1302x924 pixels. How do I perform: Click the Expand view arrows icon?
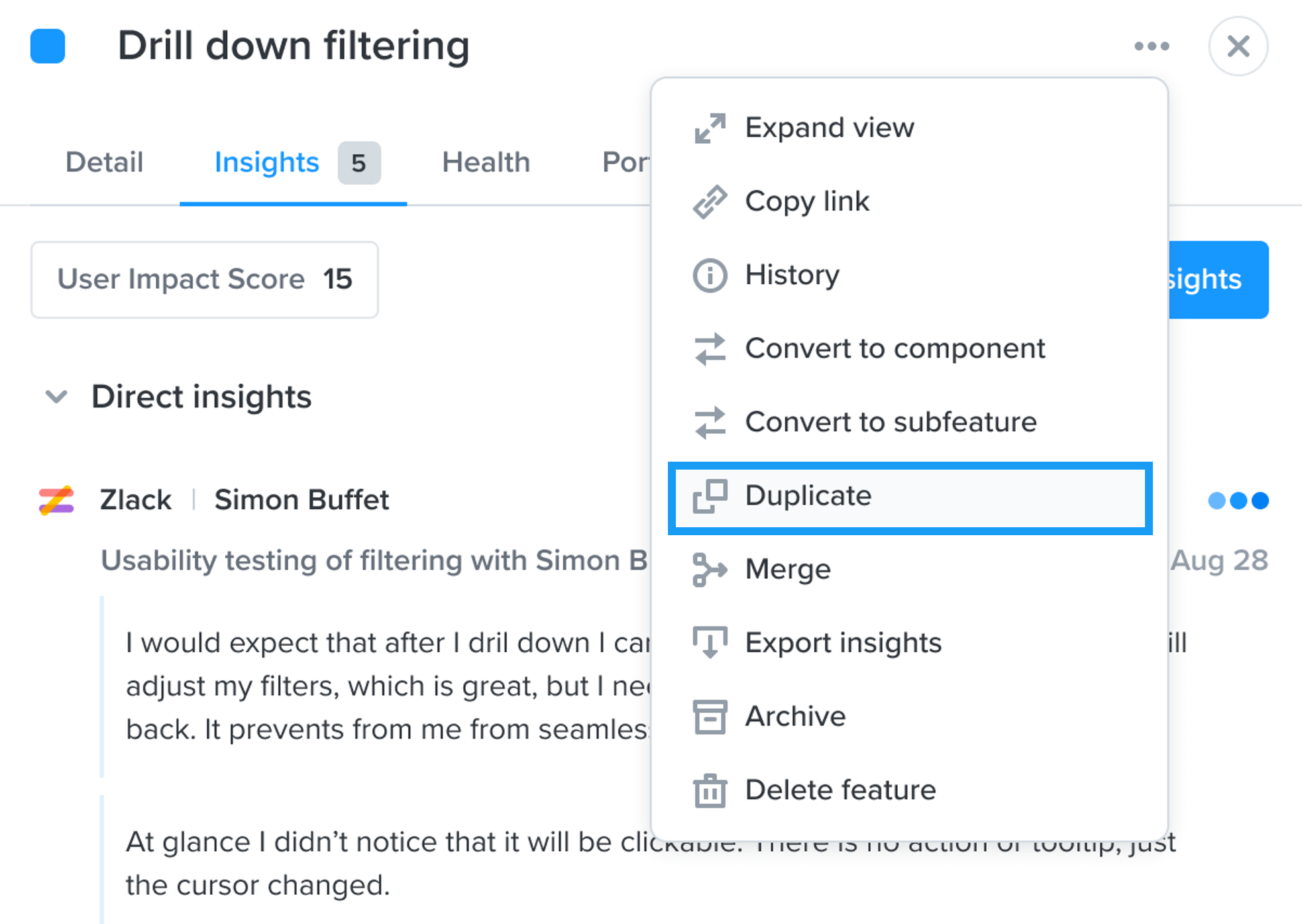point(710,128)
